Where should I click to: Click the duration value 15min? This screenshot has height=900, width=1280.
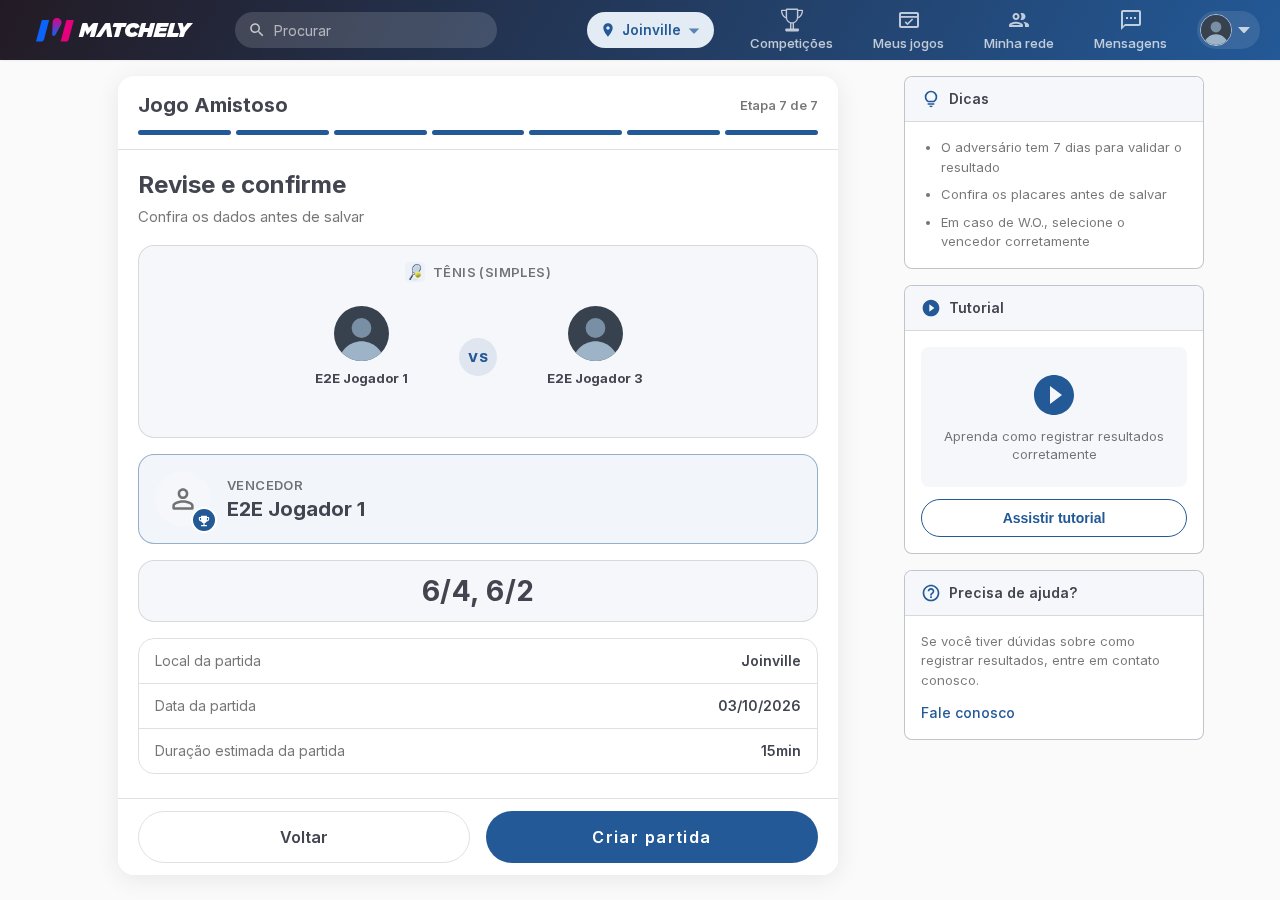[781, 751]
